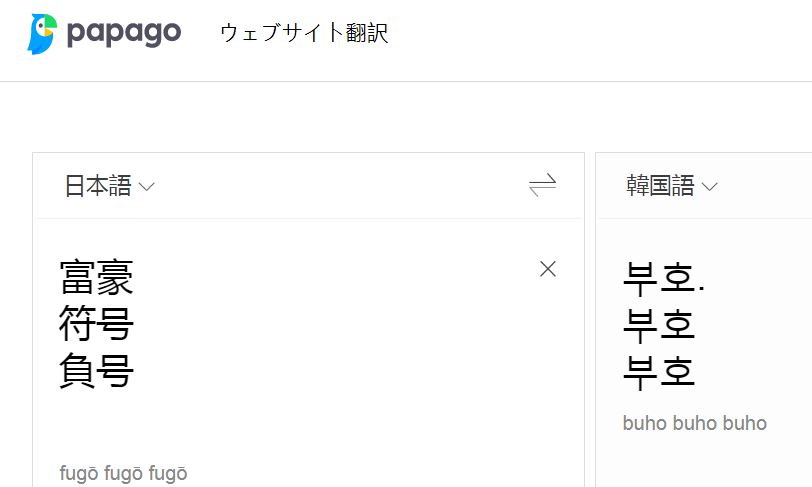Open the 日本語 source language selector

98,186
